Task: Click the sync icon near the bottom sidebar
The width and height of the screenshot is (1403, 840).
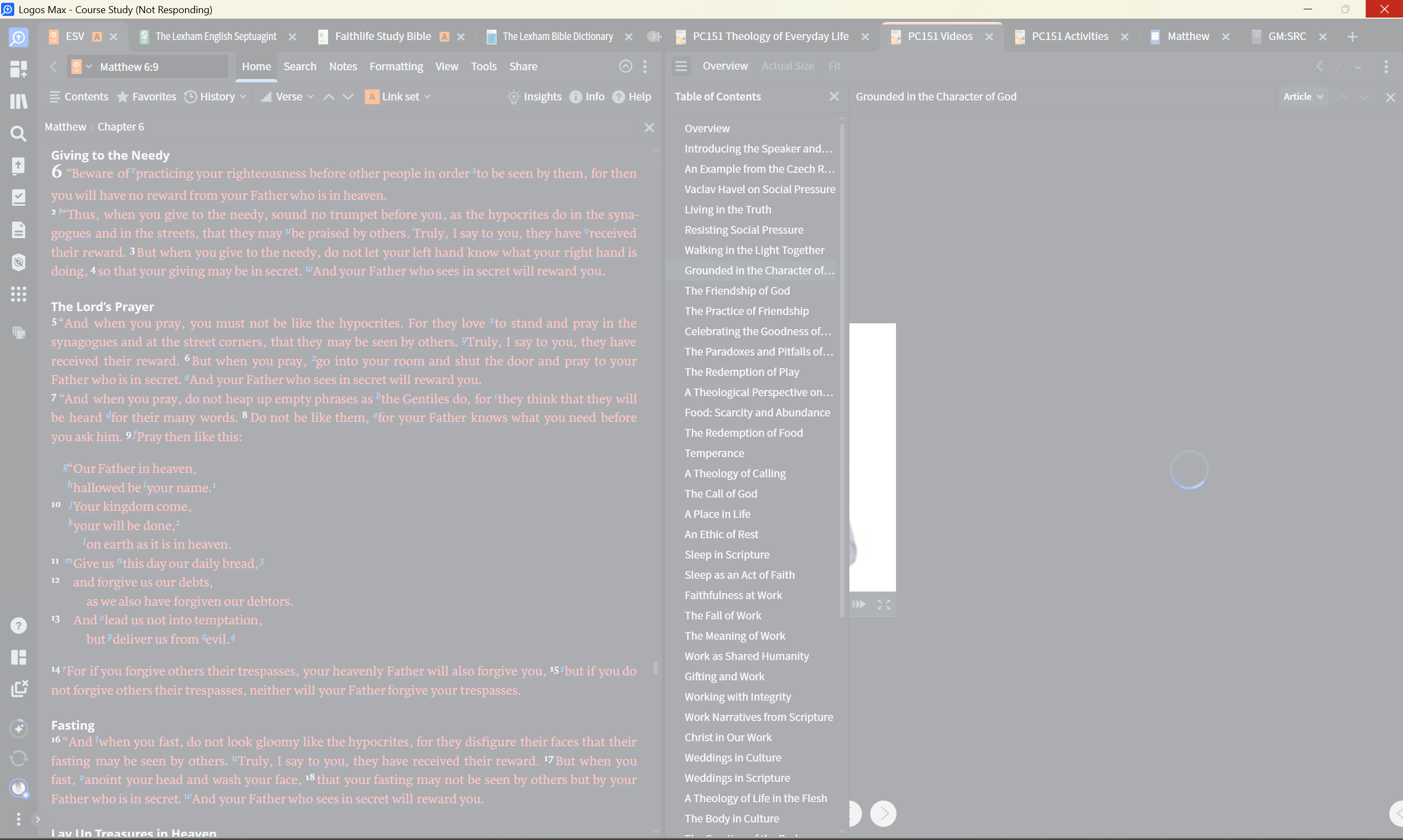Action: [x=19, y=758]
